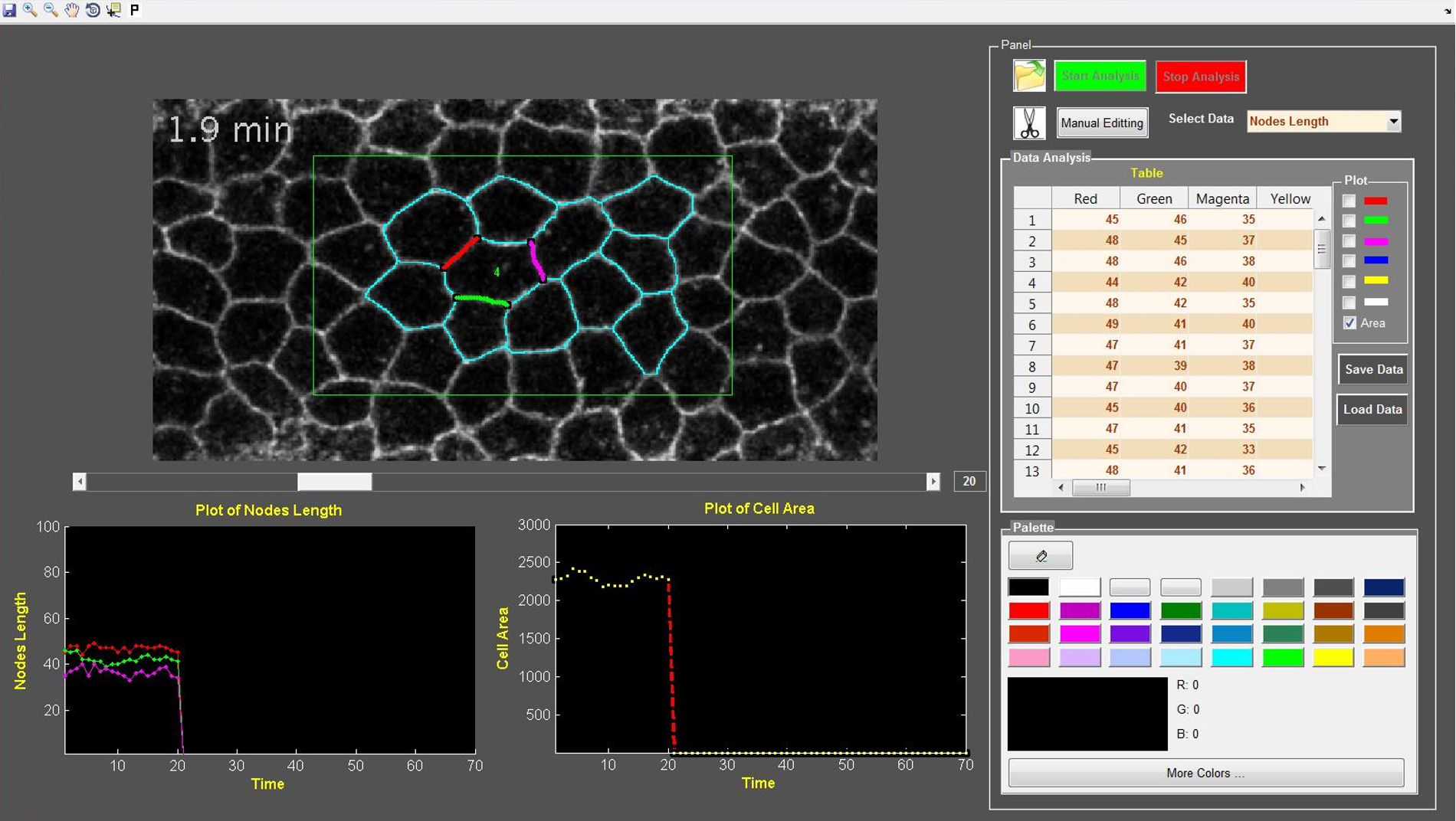Click the table horizontal scroll-right arrow
Screen dimensions: 1456x821
point(1303,487)
